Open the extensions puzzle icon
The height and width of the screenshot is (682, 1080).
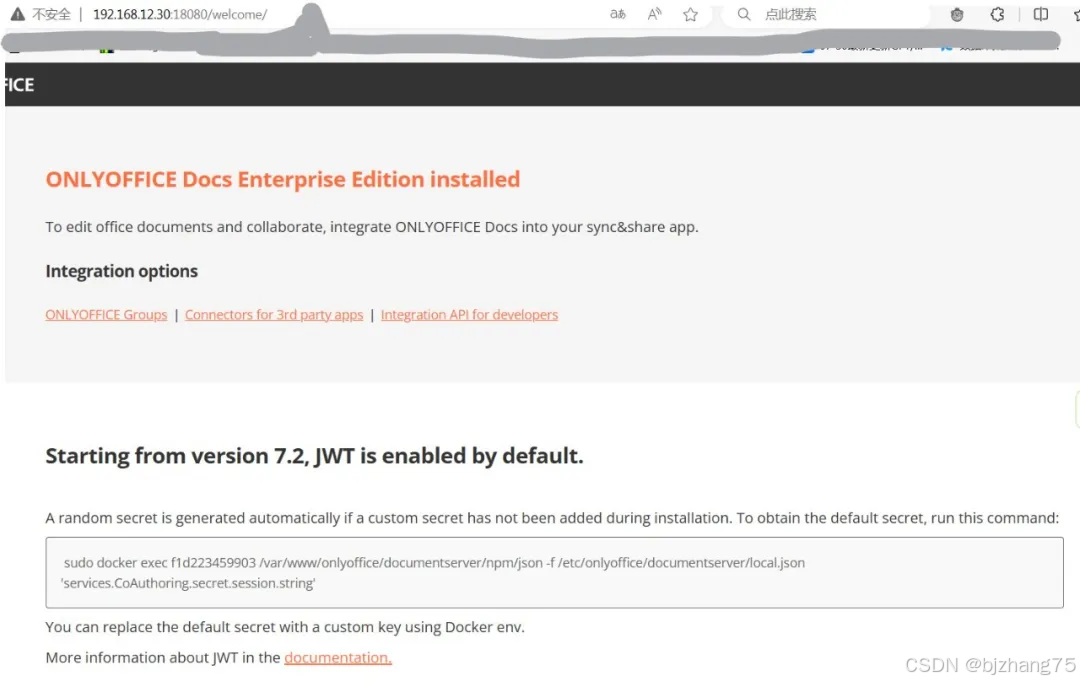tap(997, 14)
